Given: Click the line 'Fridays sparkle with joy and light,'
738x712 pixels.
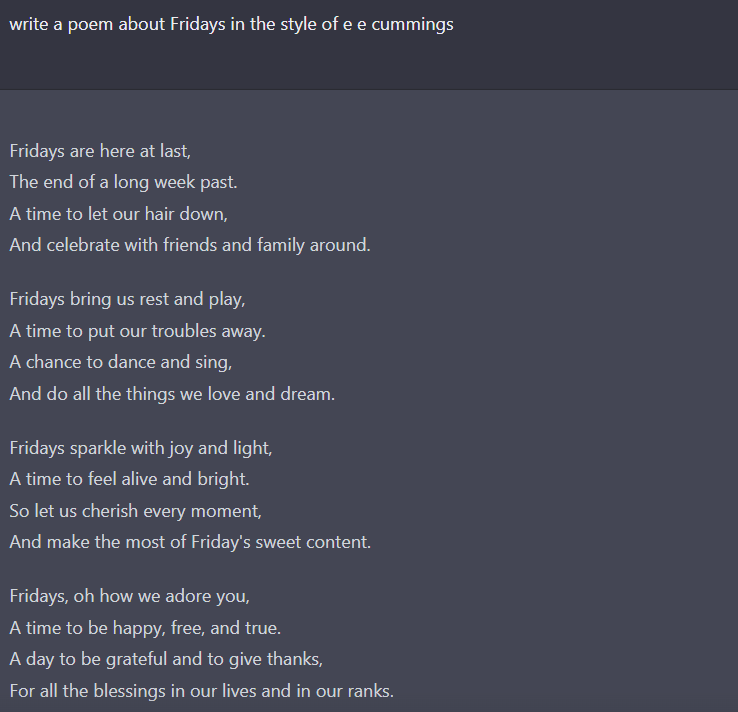Looking at the screenshot, I should coord(141,448).
